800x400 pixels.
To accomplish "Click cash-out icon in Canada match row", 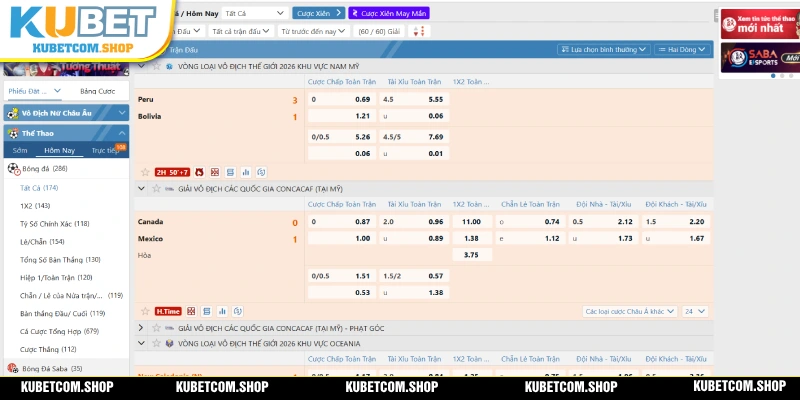I will [x=237, y=311].
